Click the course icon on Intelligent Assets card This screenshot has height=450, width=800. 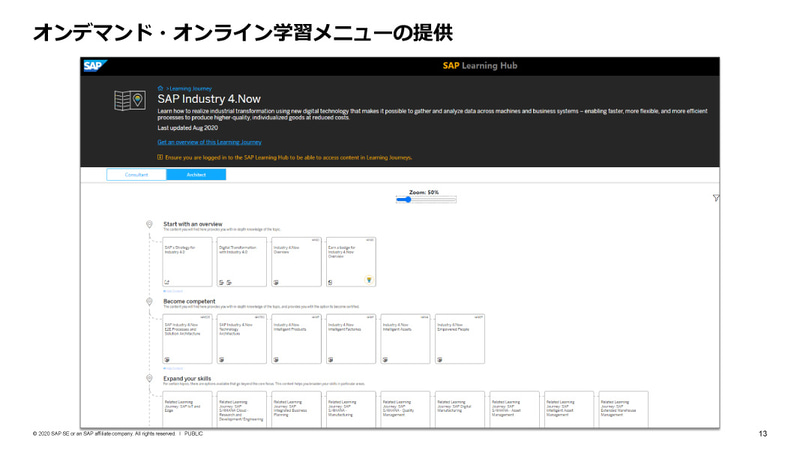tap(385, 360)
